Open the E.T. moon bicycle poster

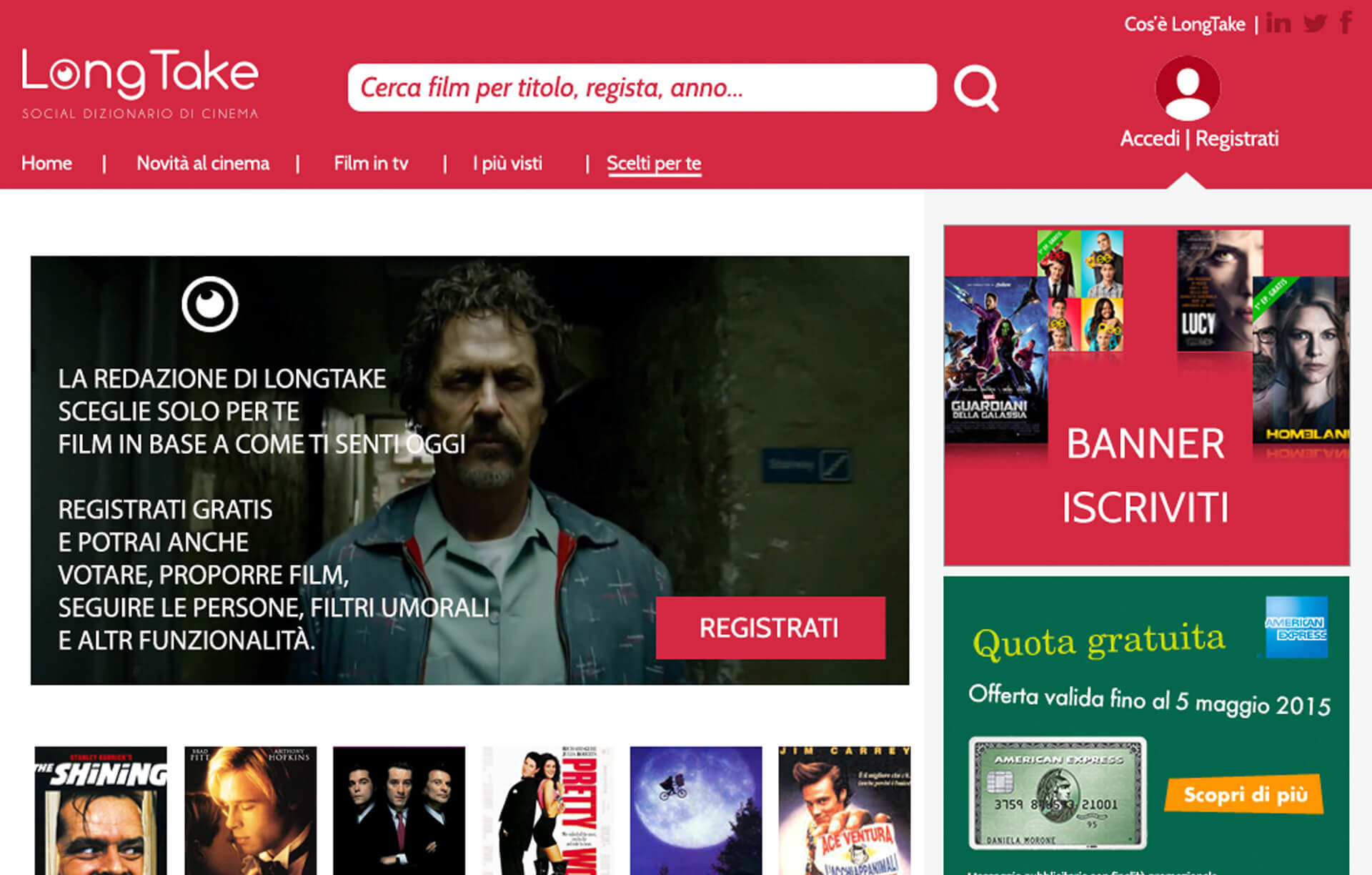point(696,811)
